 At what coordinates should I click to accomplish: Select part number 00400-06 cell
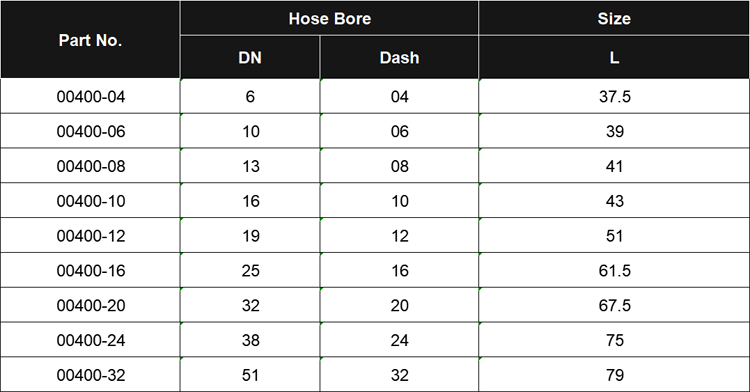tap(90, 131)
